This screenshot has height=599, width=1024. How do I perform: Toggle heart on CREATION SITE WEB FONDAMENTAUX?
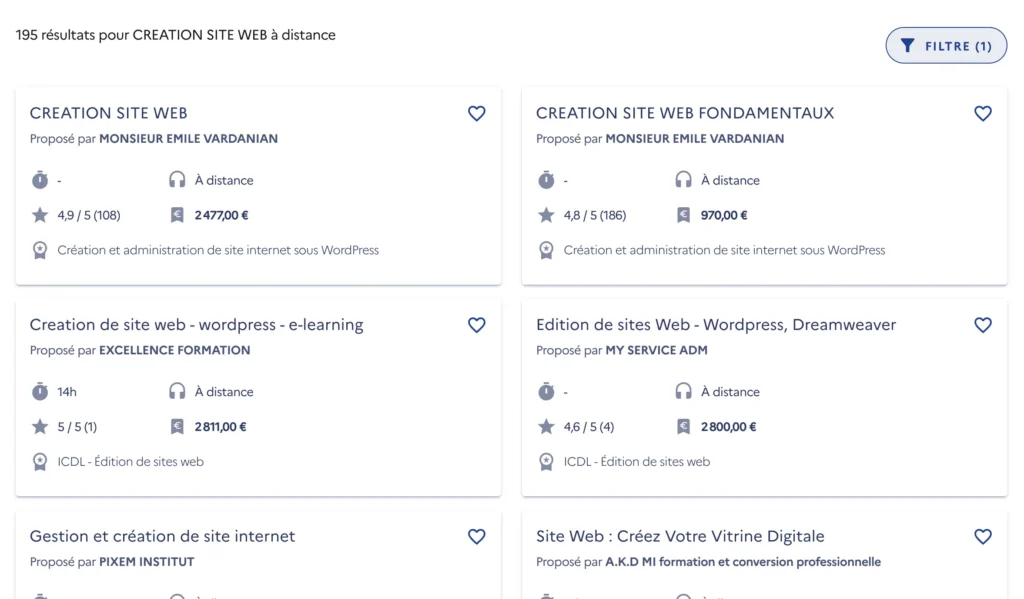(983, 114)
